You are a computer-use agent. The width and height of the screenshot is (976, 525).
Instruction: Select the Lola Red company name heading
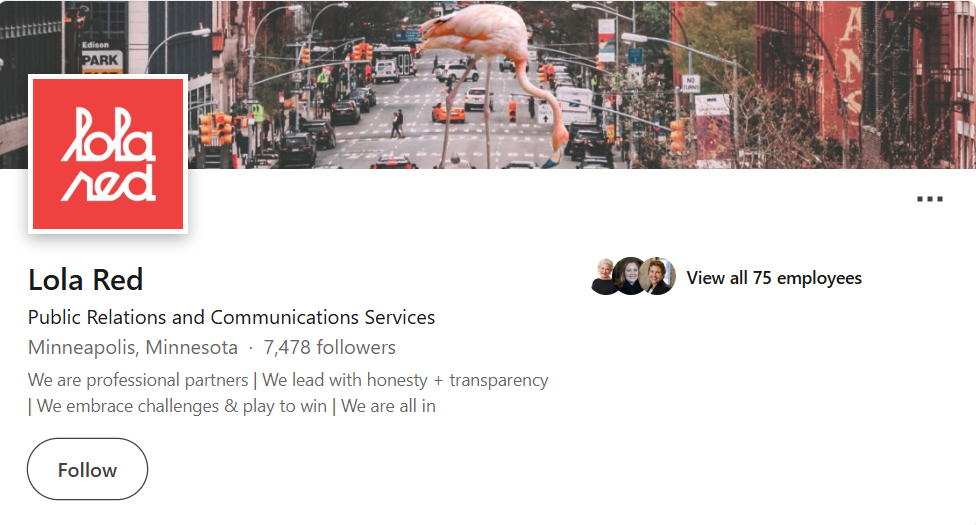click(85, 280)
